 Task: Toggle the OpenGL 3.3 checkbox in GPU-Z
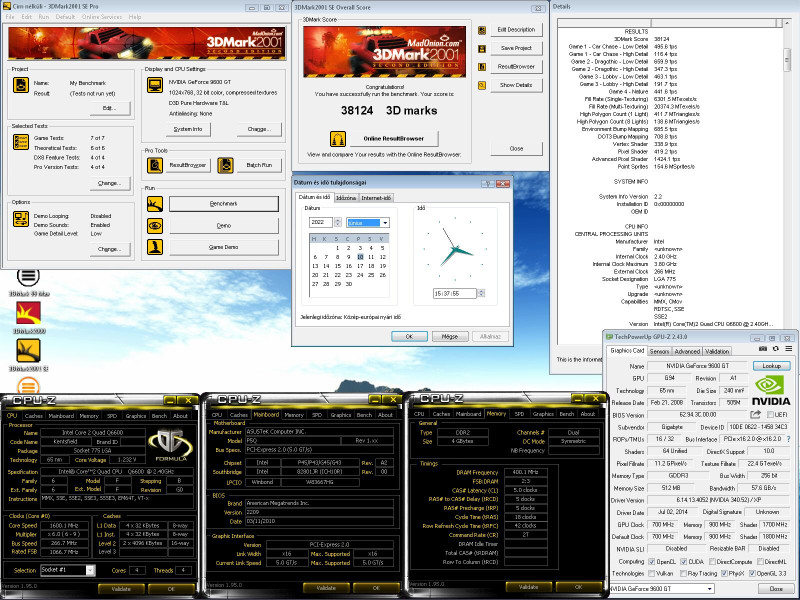(752, 573)
